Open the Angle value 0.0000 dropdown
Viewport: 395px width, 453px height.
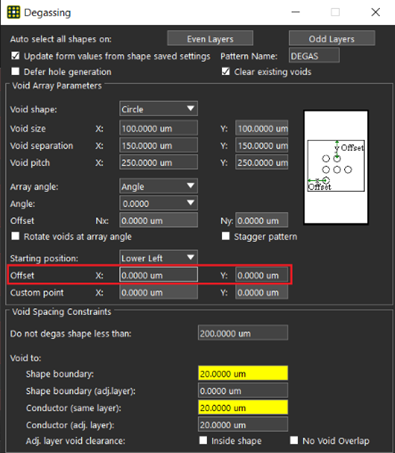158,203
